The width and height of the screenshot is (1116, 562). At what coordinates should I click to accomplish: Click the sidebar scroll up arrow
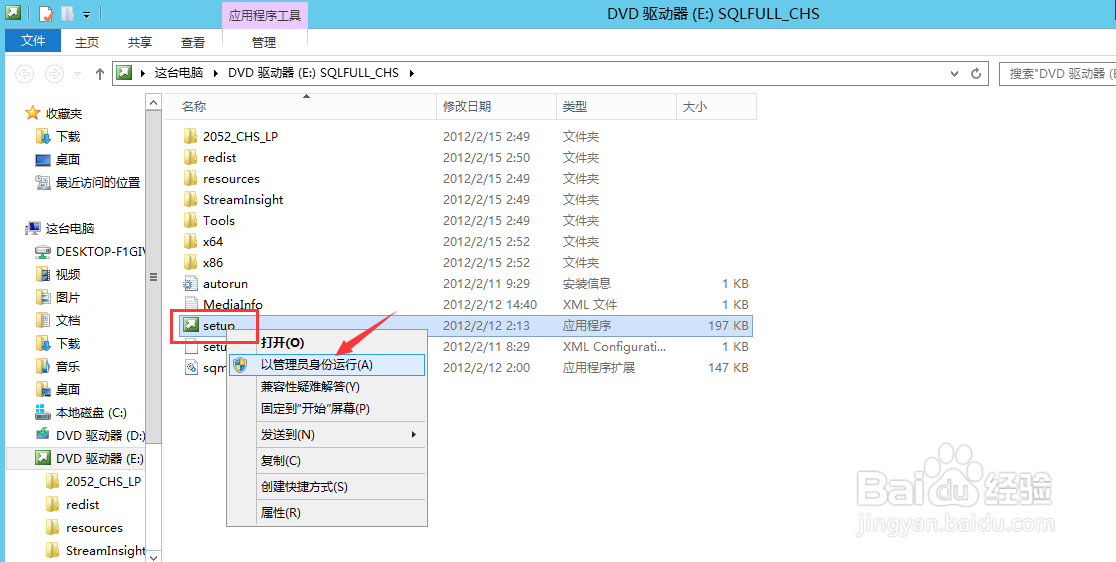153,102
